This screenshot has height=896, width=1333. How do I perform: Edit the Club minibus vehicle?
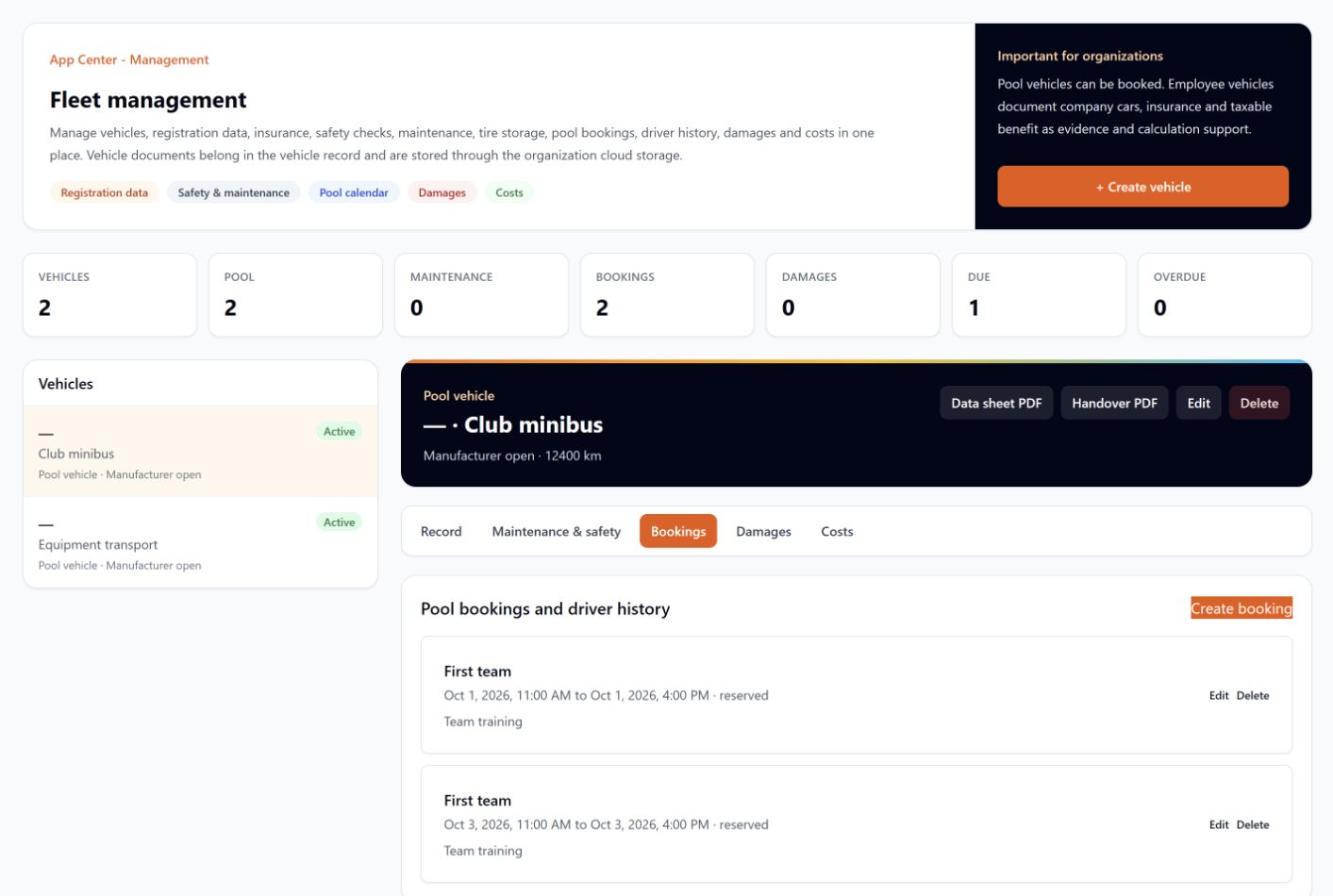pyautogui.click(x=1198, y=403)
